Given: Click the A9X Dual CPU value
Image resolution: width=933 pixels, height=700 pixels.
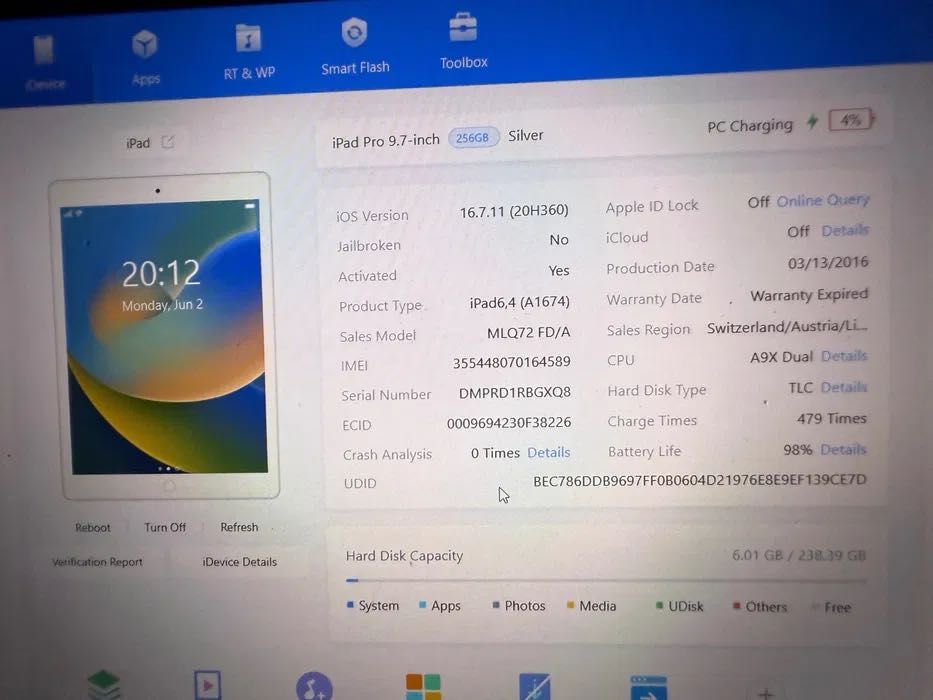Looking at the screenshot, I should point(781,357).
